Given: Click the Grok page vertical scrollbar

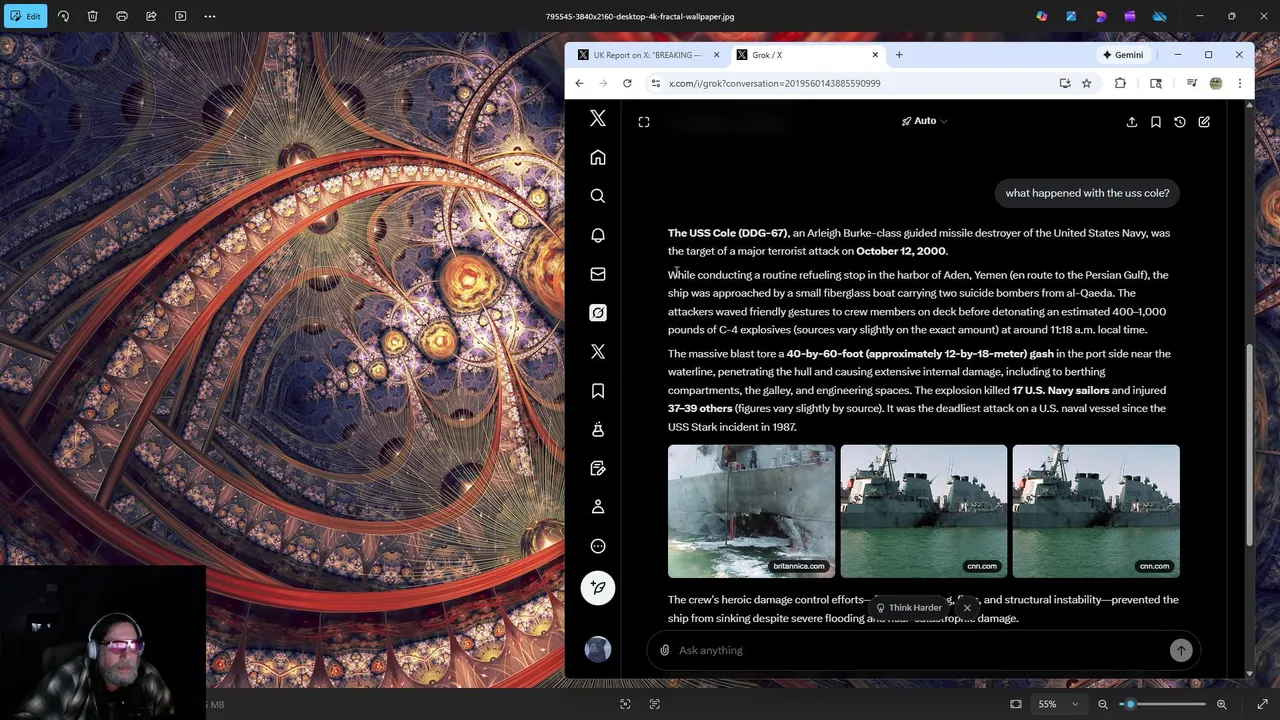Looking at the screenshot, I should [1249, 445].
